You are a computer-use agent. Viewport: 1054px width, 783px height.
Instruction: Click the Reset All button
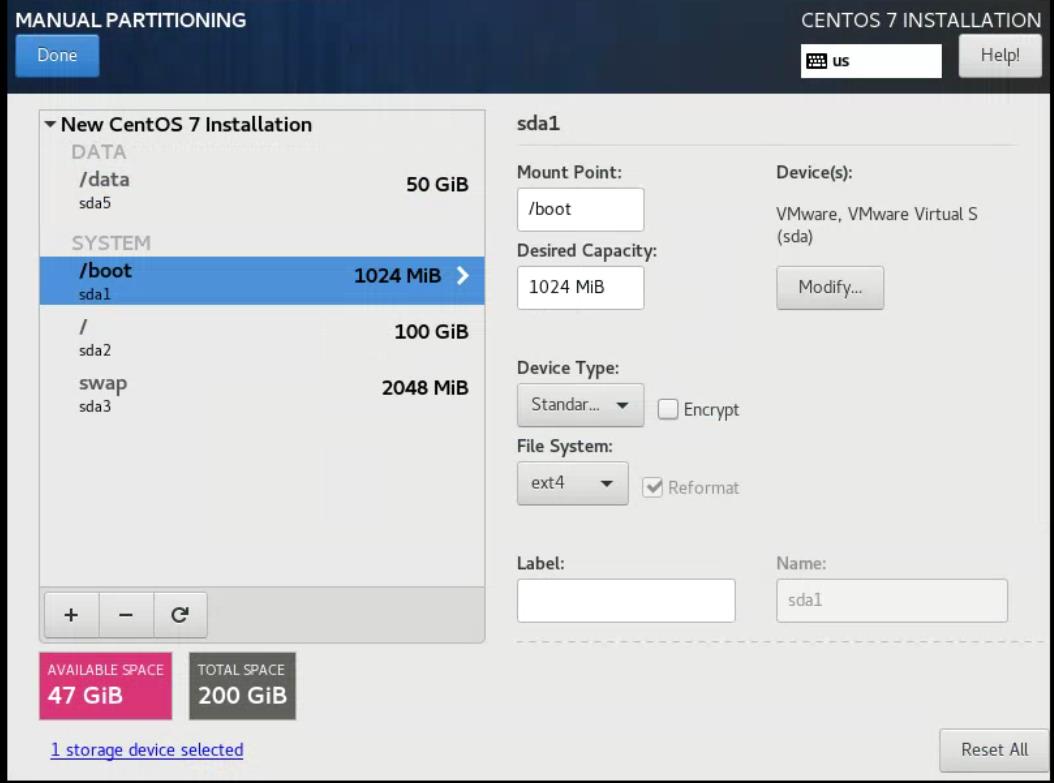point(994,750)
